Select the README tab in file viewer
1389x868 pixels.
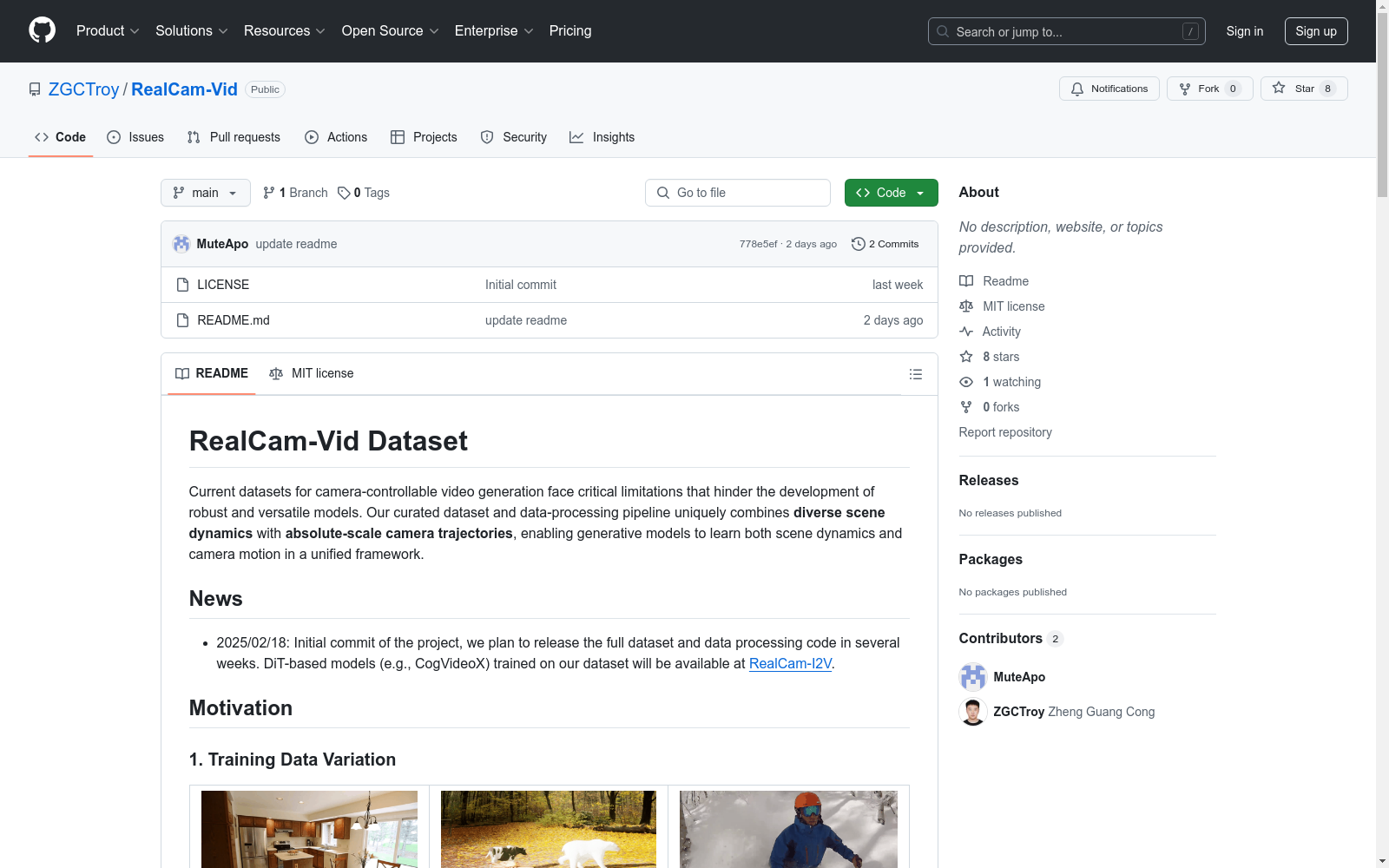pos(212,373)
